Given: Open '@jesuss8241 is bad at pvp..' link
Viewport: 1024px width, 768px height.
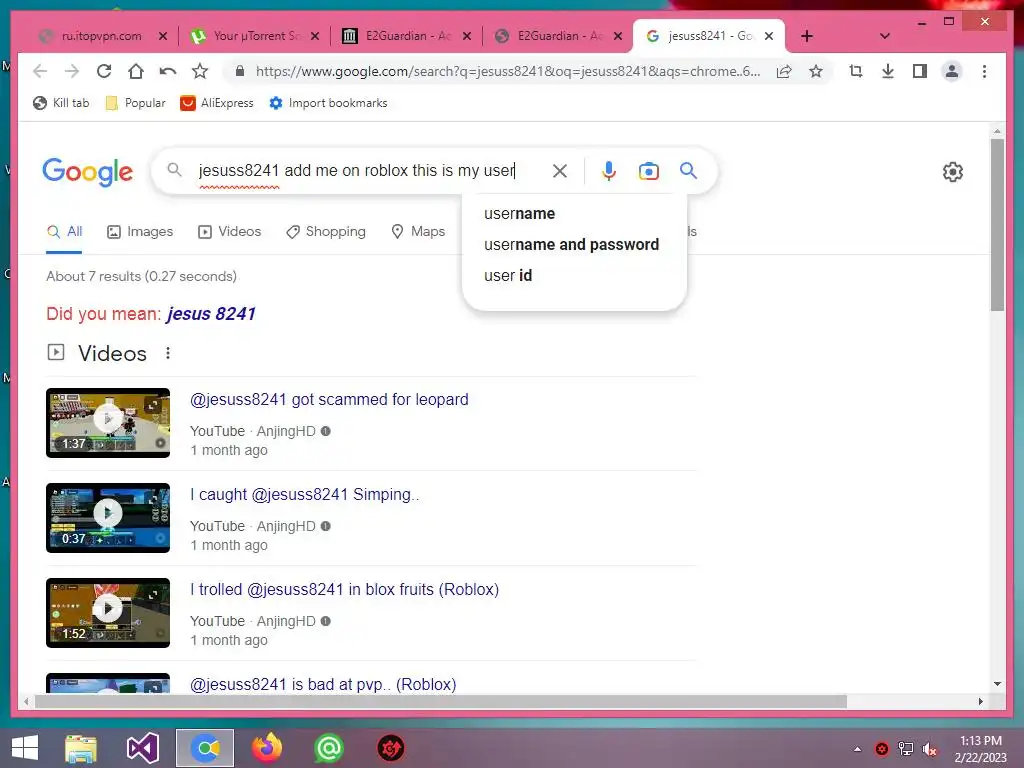Looking at the screenshot, I should tap(323, 684).
